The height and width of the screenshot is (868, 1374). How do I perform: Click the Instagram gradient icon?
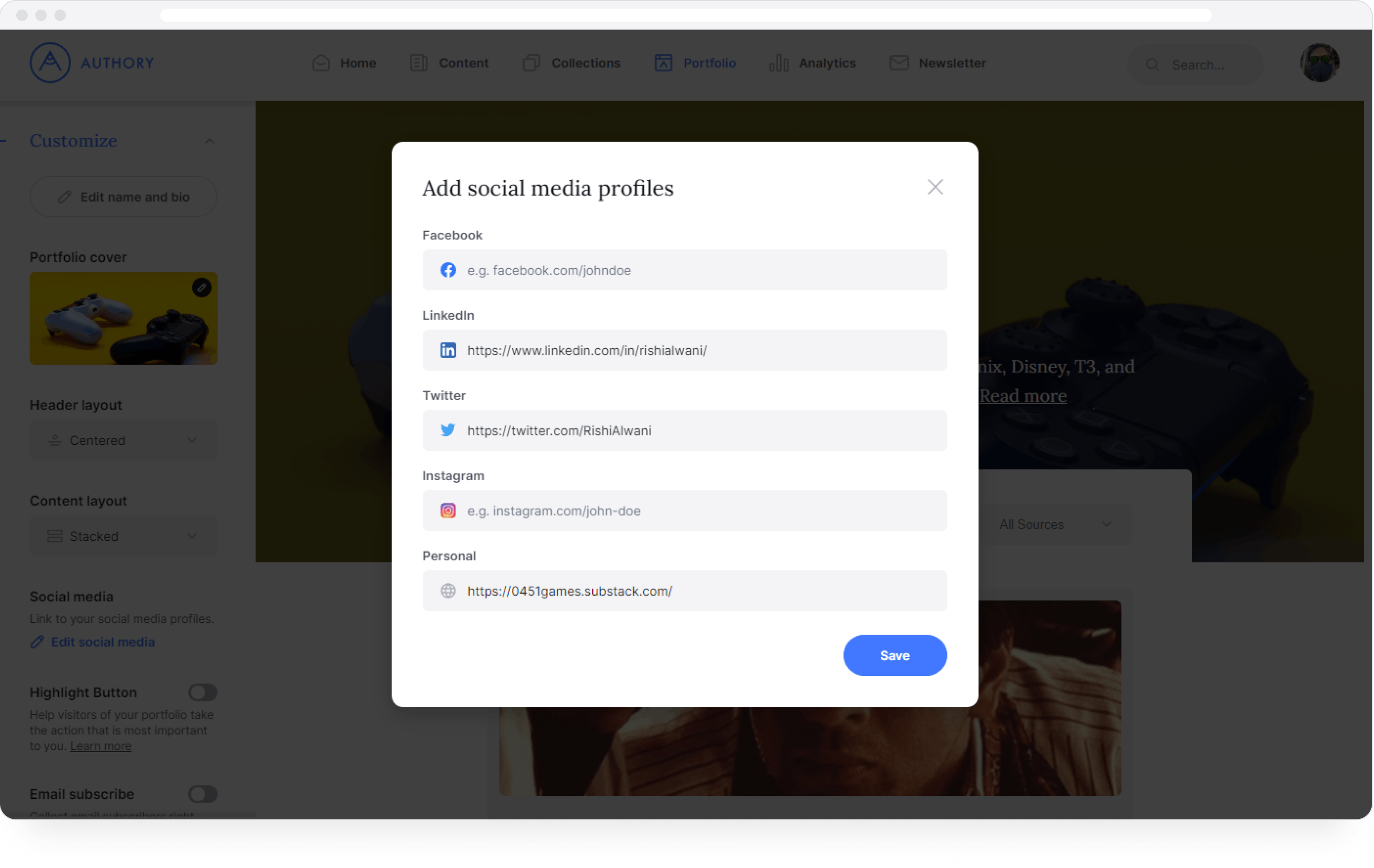click(x=448, y=510)
